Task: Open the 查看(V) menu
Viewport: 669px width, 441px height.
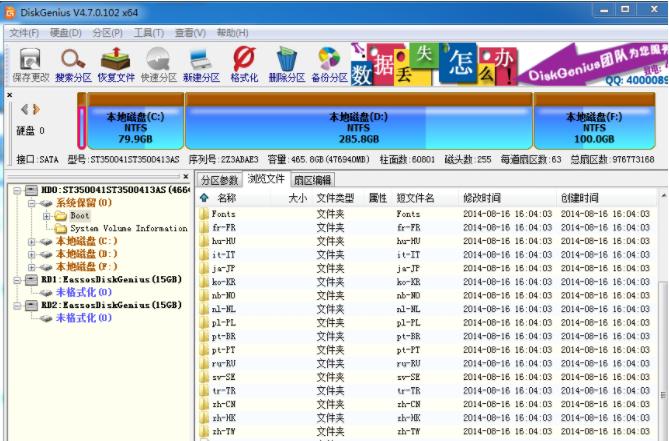Action: tap(190, 33)
